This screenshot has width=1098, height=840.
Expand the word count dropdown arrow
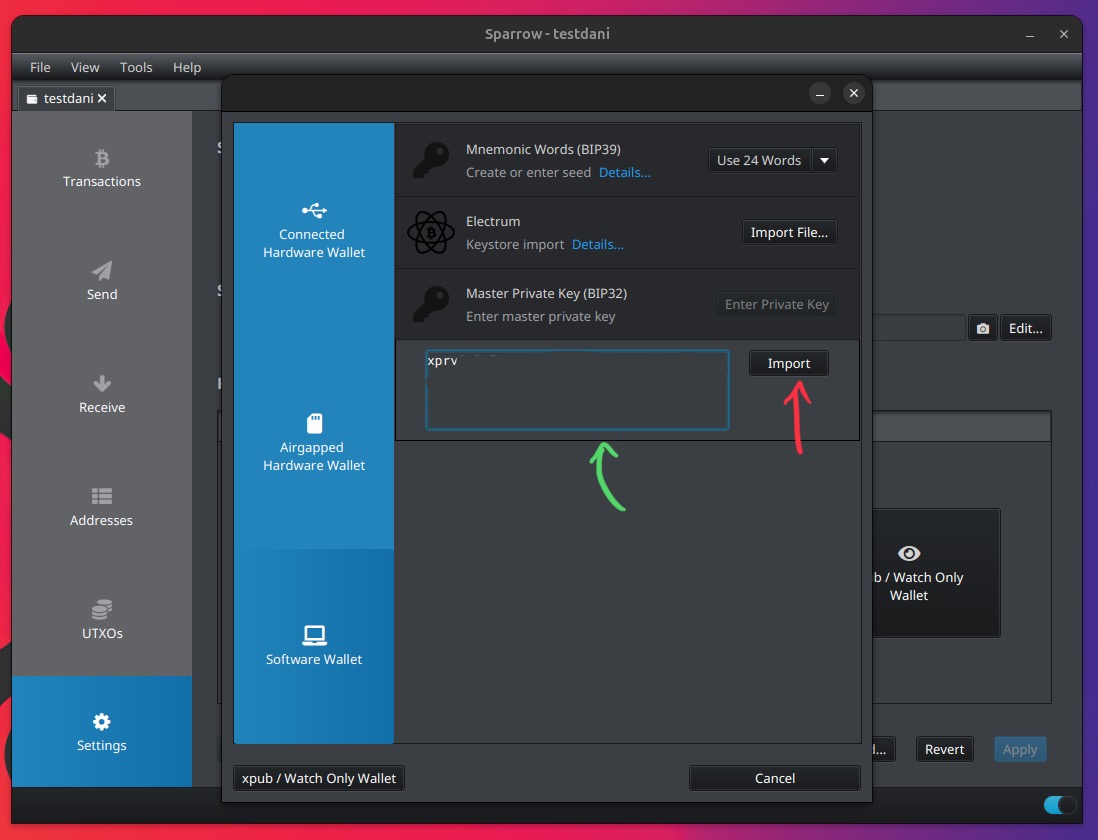pyautogui.click(x=824, y=160)
